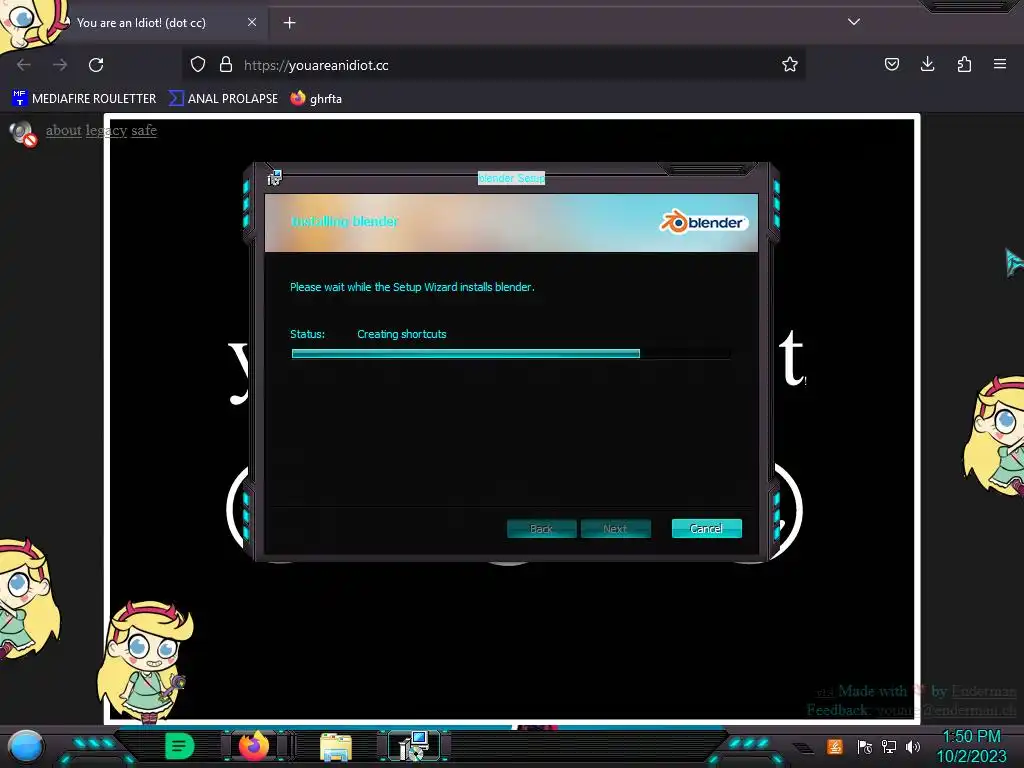Viewport: 1024px width, 768px height.
Task: Open the Extensions puzzle icon
Action: pos(964,64)
